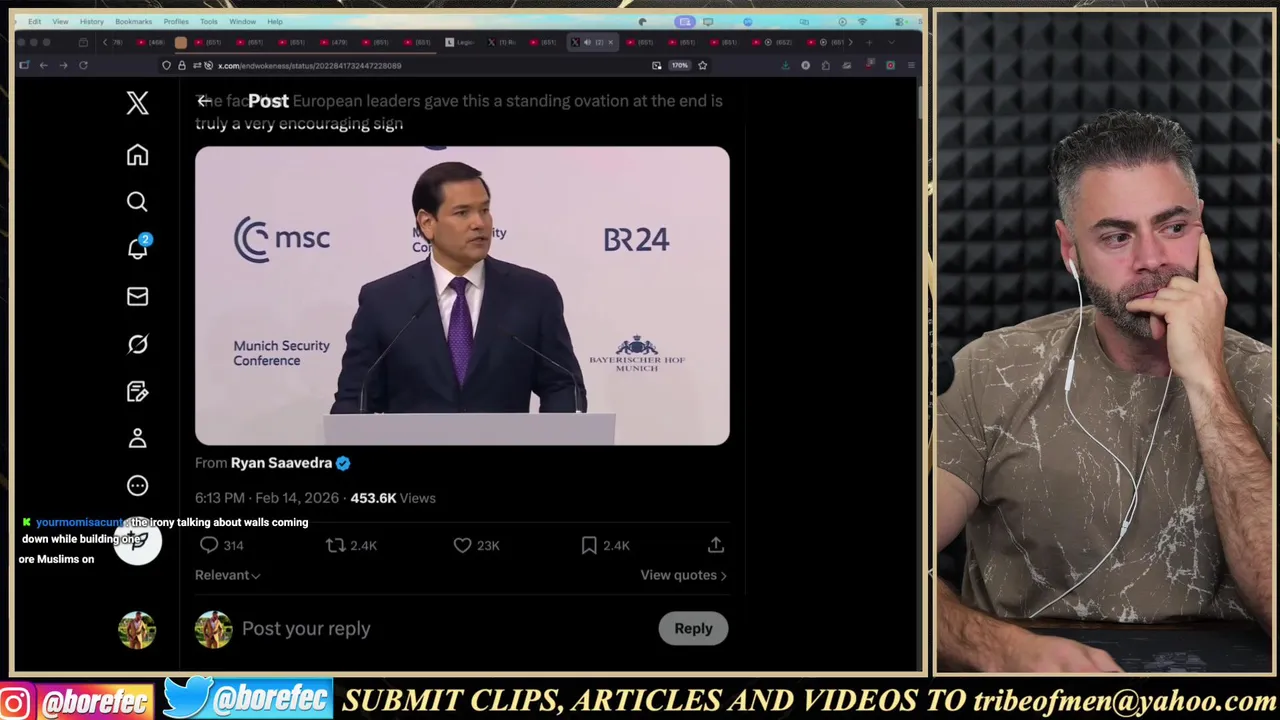Image resolution: width=1280 pixels, height=720 pixels.
Task: Play the Munich Security Conference video
Action: (462, 296)
